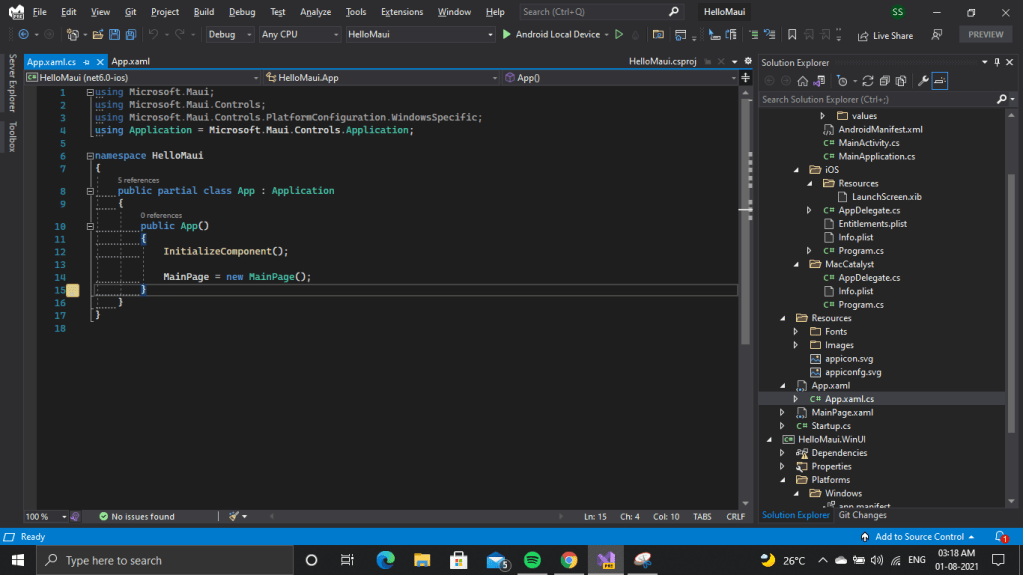Open the Any CPU platform dropdown
This screenshot has height=575, width=1023.
click(298, 35)
